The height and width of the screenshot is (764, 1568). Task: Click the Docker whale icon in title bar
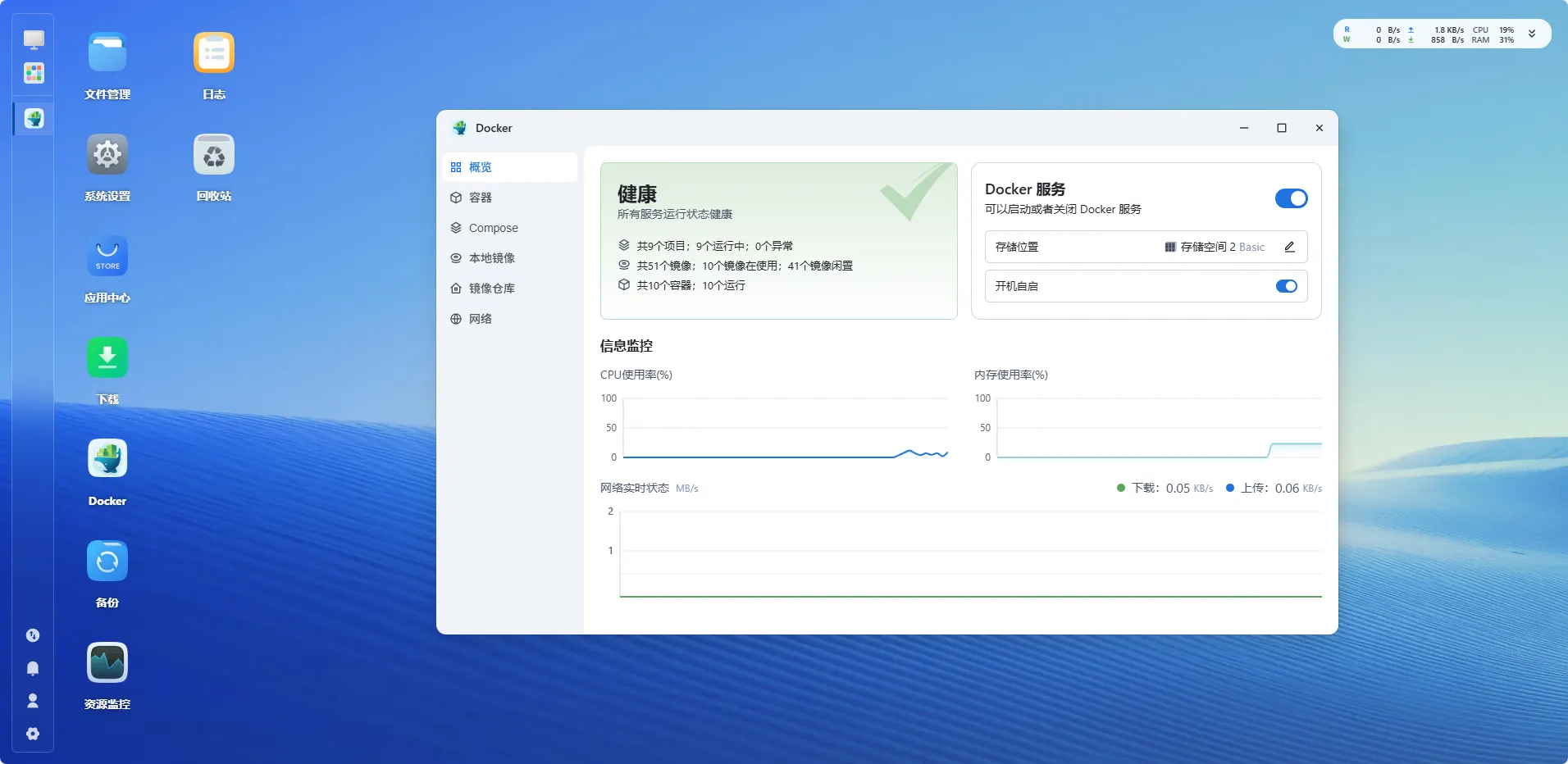tap(459, 128)
